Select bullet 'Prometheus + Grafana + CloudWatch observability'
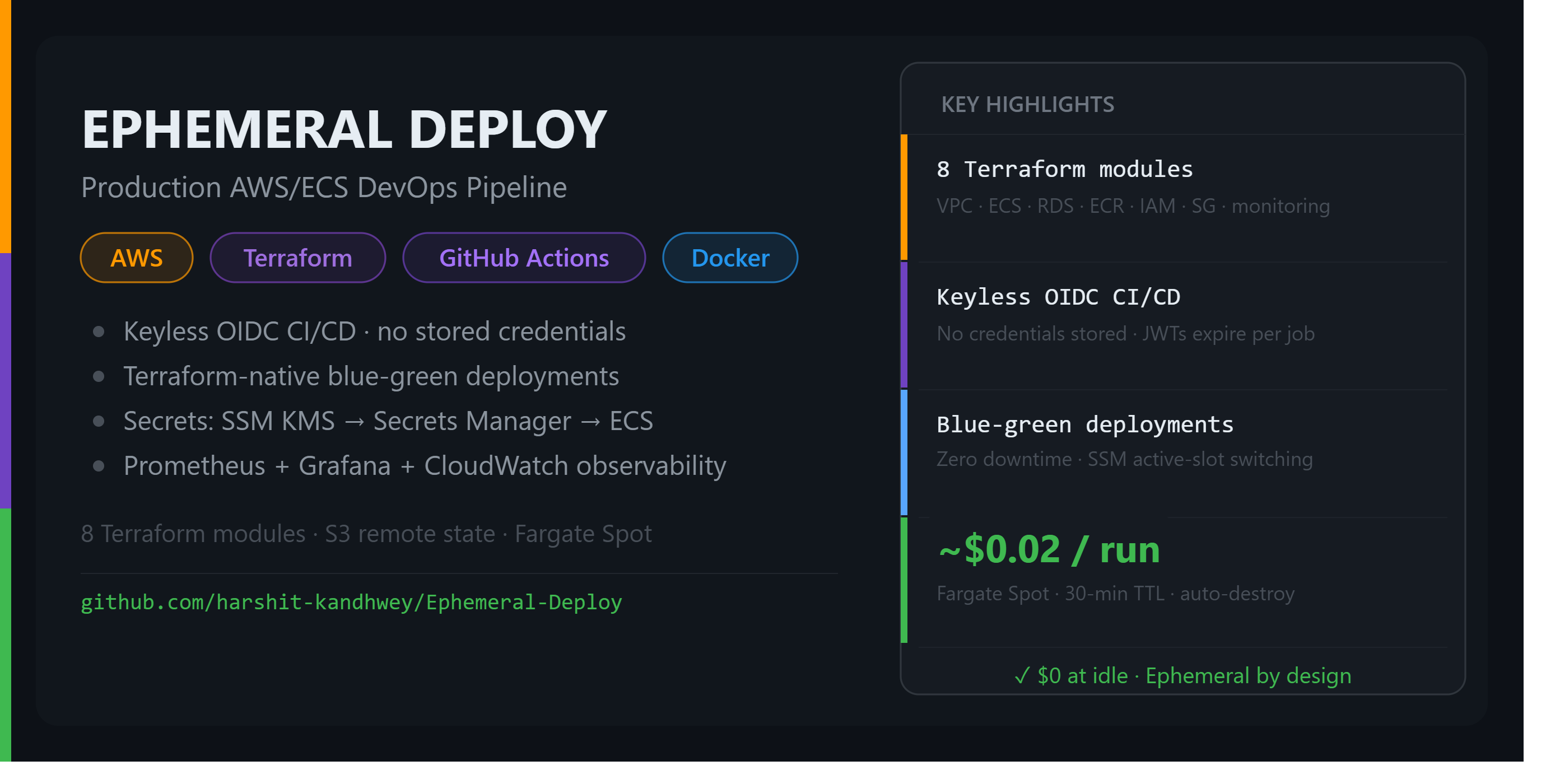The image size is (1546, 784). (425, 465)
